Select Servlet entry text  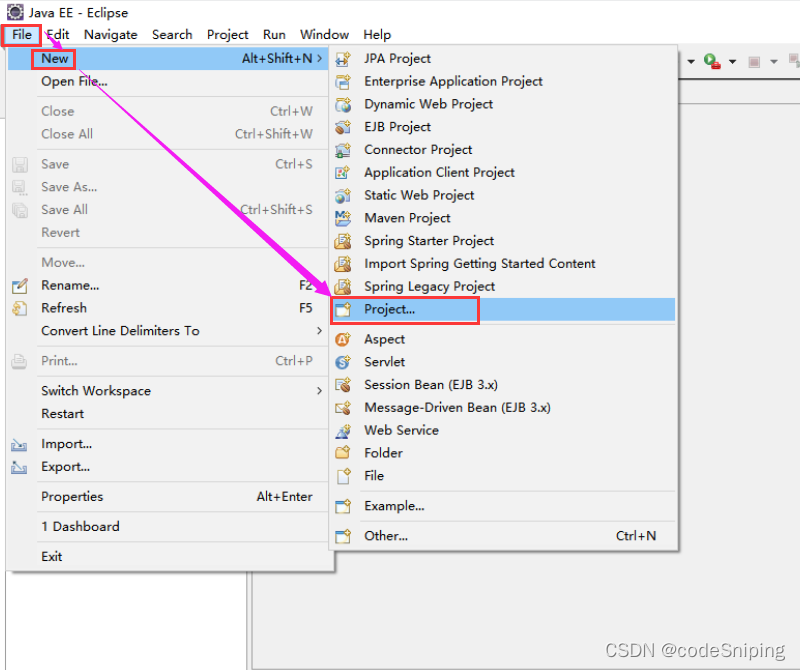pyautogui.click(x=384, y=362)
